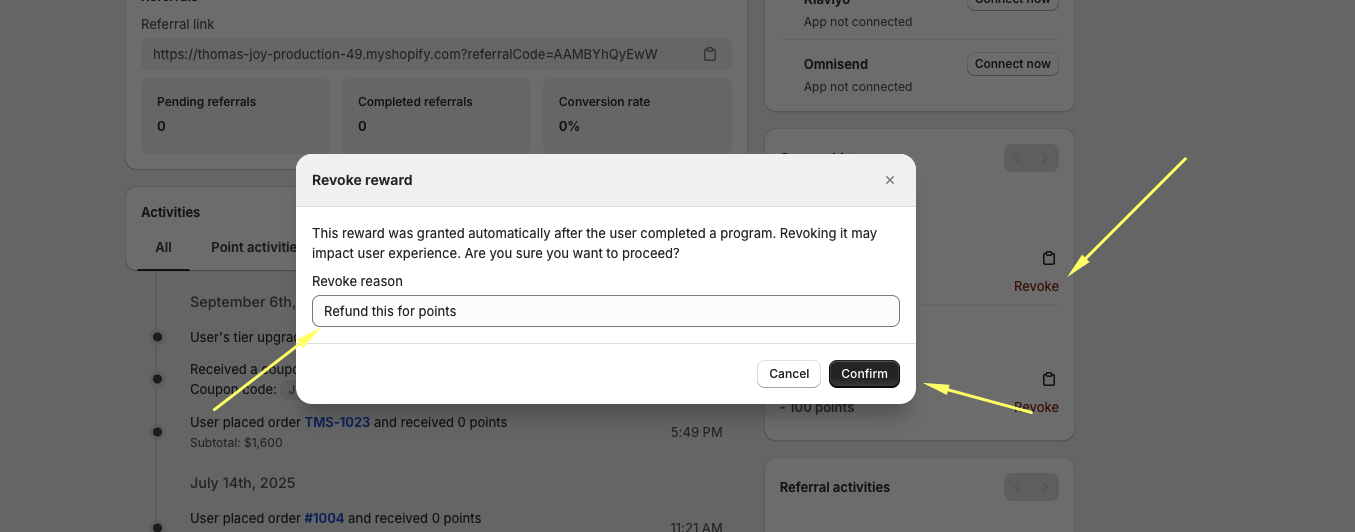Open order TMS-1023 link

tap(337, 422)
